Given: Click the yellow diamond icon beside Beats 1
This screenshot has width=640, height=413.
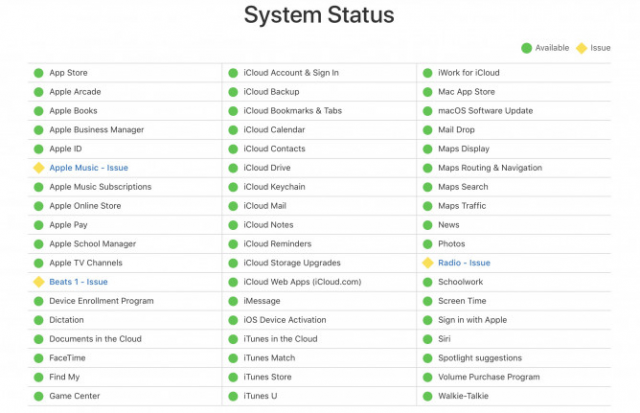Looking at the screenshot, I should click(39, 282).
